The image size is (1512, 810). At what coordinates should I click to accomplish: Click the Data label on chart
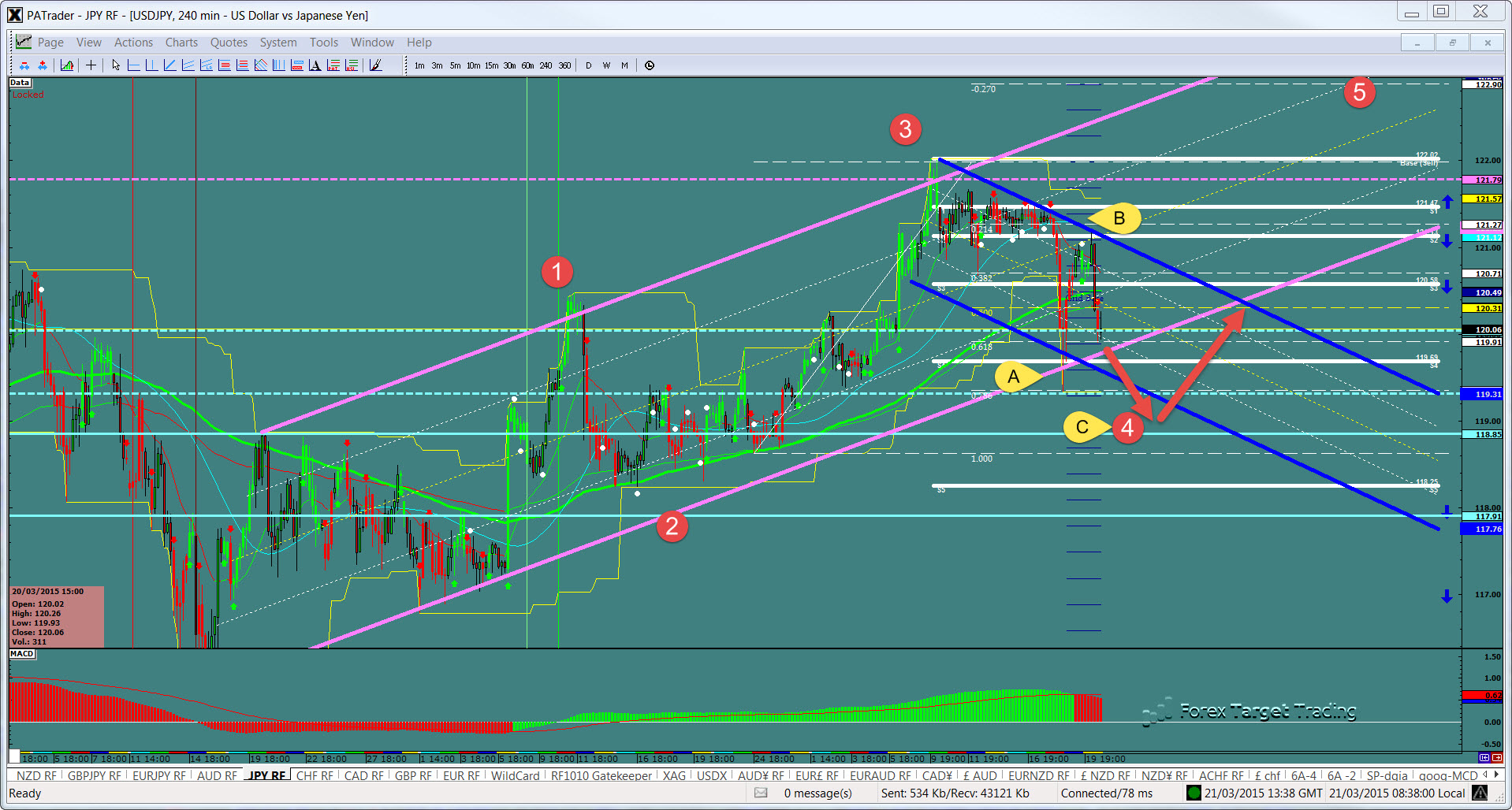[x=20, y=83]
